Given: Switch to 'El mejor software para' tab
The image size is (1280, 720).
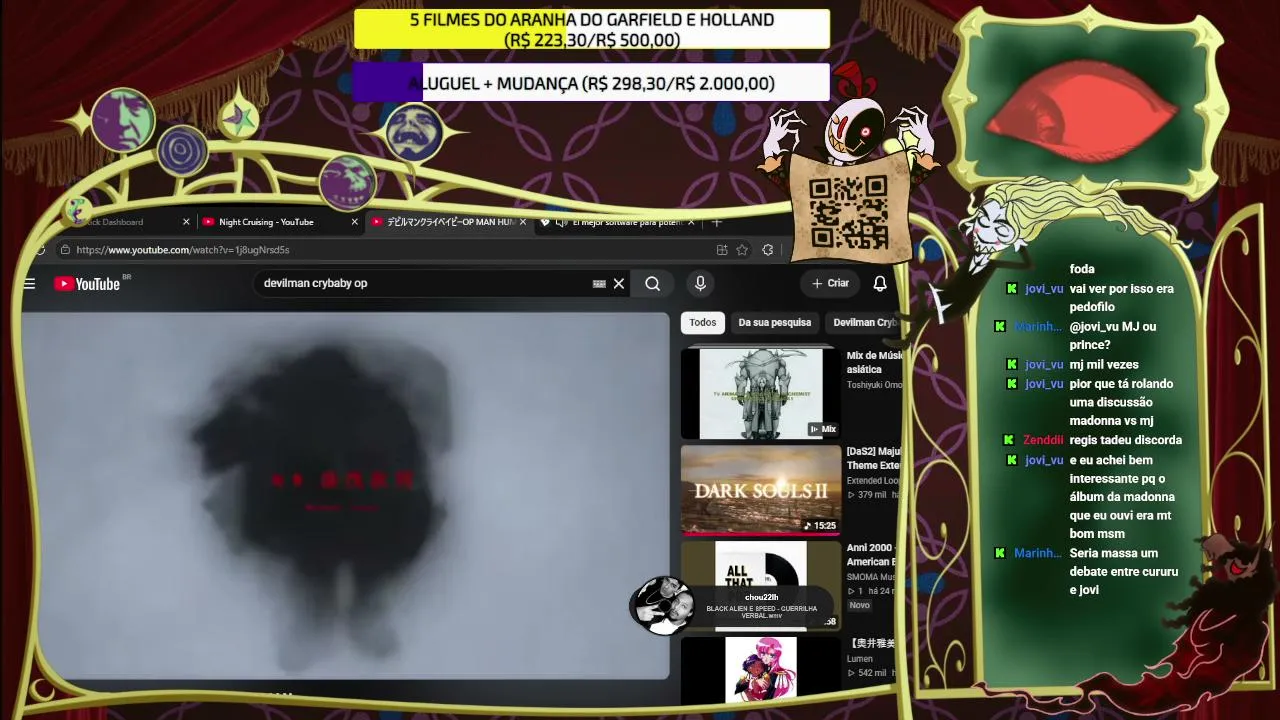Looking at the screenshot, I should pyautogui.click(x=617, y=222).
